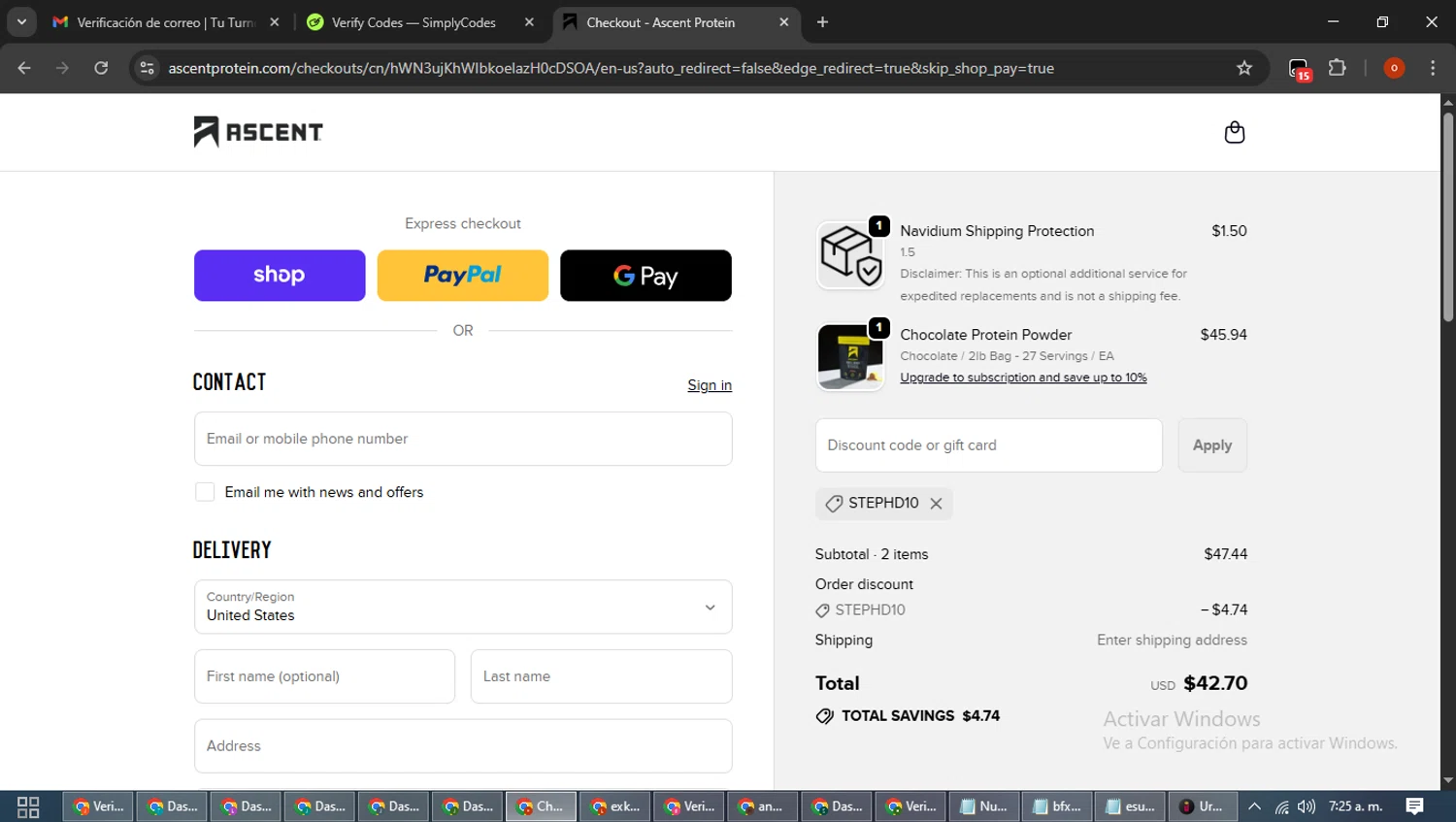Switch to the Verificación de correo tab

pyautogui.click(x=165, y=22)
